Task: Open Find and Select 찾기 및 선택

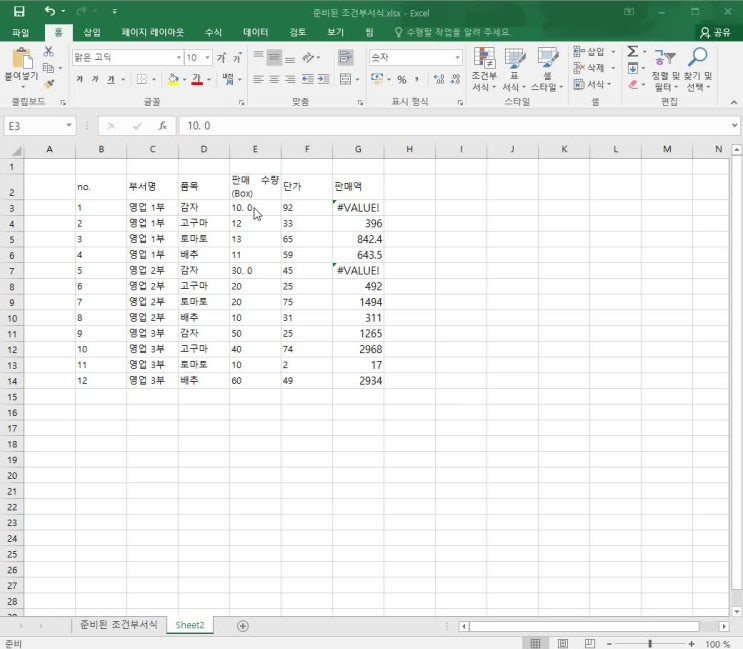Action: (698, 69)
